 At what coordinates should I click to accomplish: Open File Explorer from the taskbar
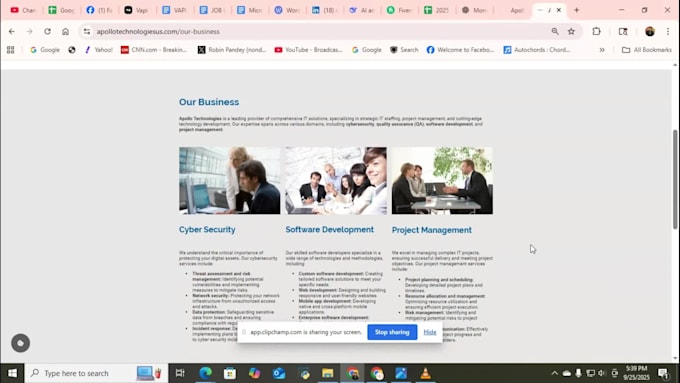tap(327, 373)
